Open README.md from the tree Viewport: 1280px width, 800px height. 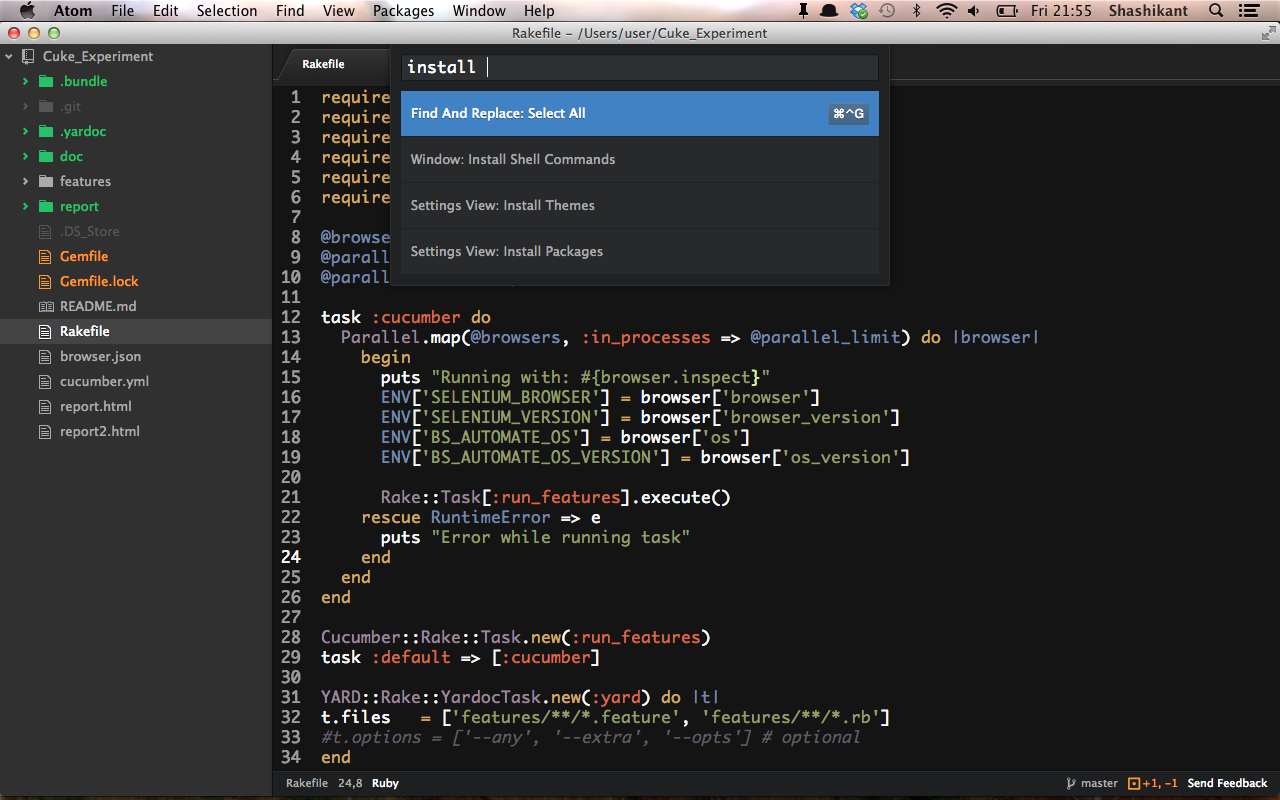click(x=98, y=306)
